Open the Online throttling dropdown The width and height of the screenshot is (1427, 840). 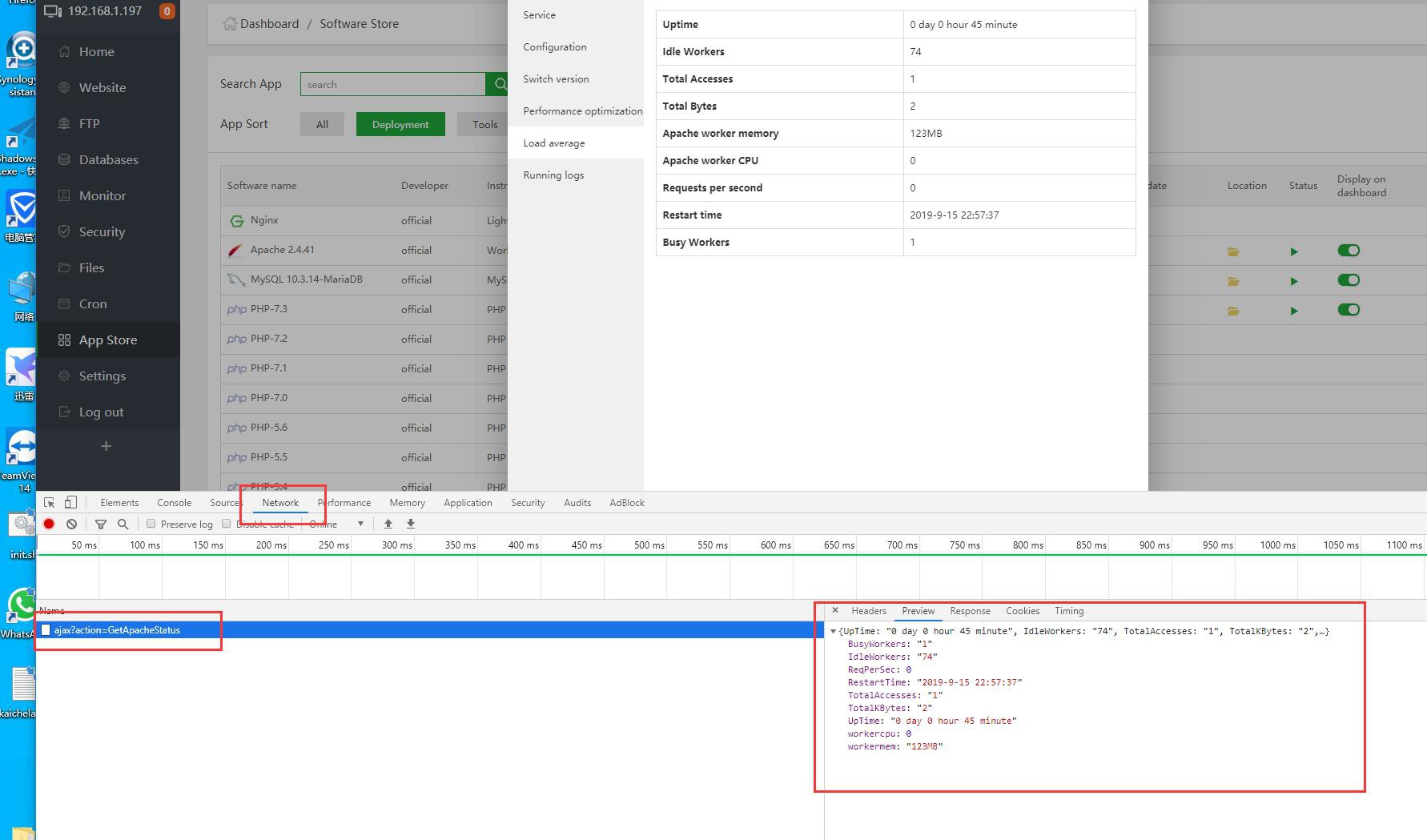click(x=336, y=524)
